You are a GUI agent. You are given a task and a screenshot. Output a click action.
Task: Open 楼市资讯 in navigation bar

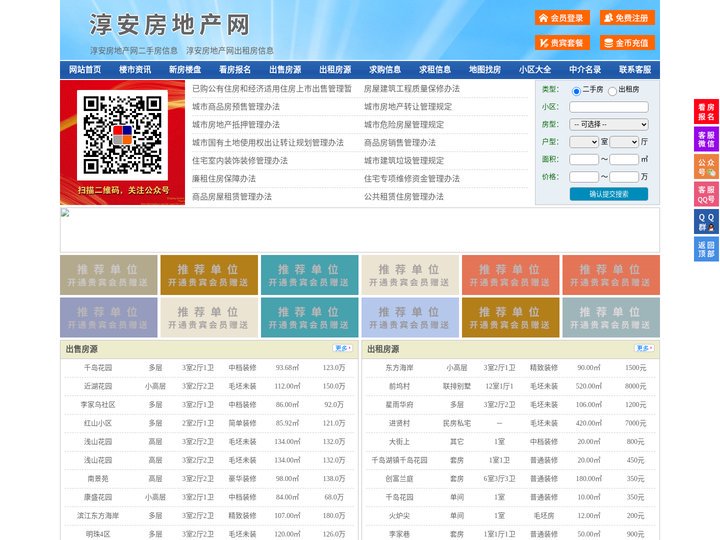tap(135, 70)
